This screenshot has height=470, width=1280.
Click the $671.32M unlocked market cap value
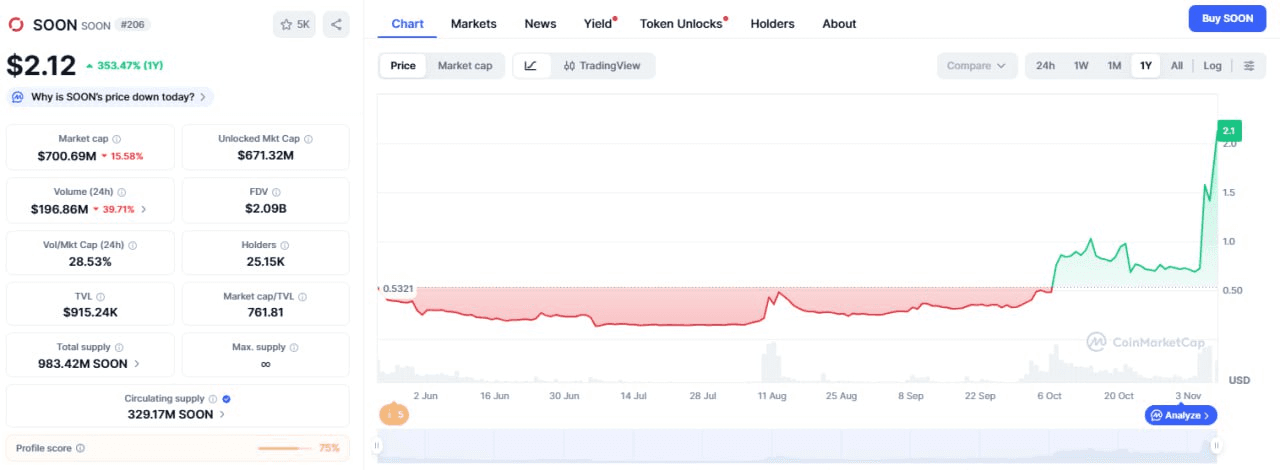266,156
